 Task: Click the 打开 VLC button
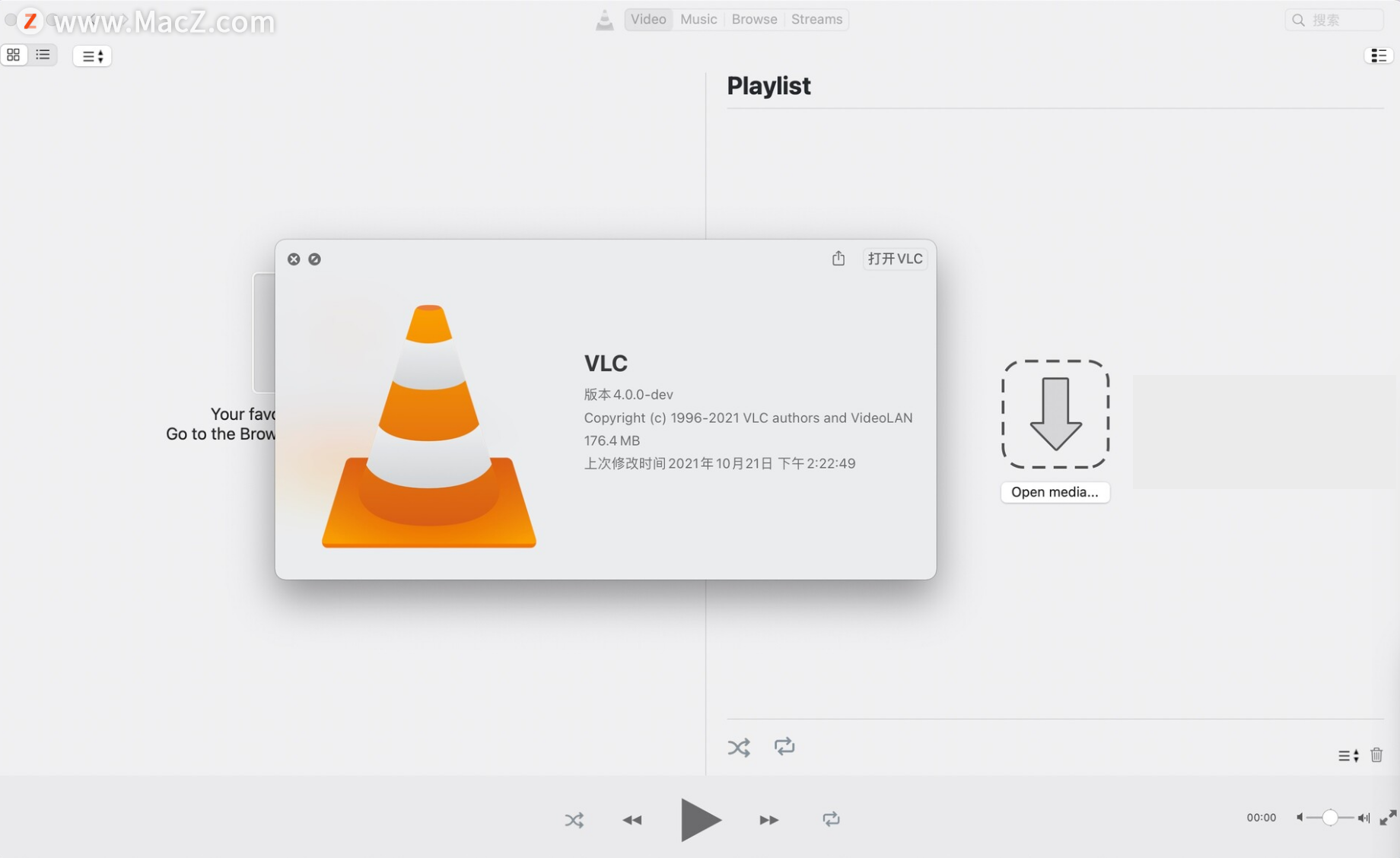click(895, 259)
